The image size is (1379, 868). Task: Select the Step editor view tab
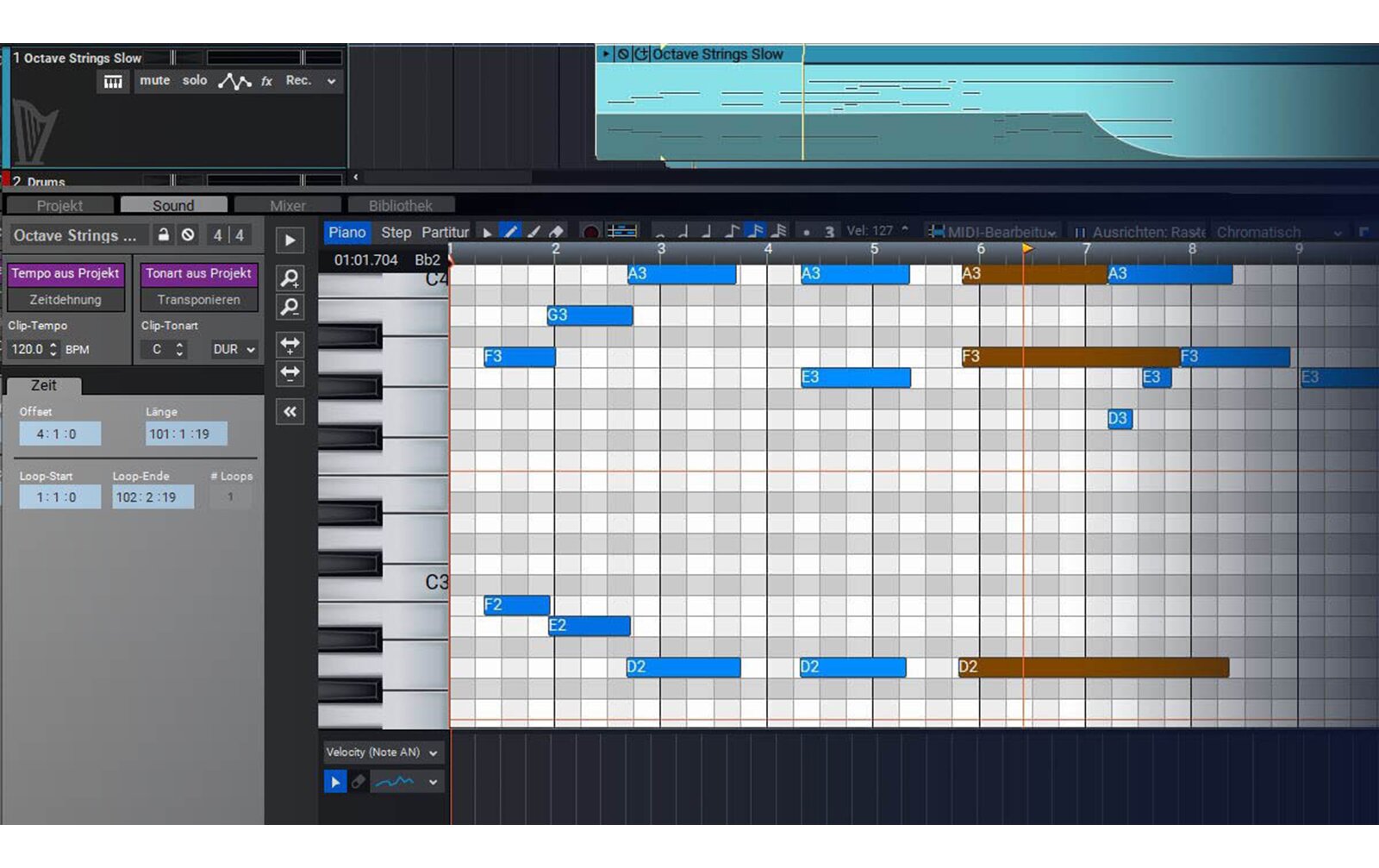[396, 232]
